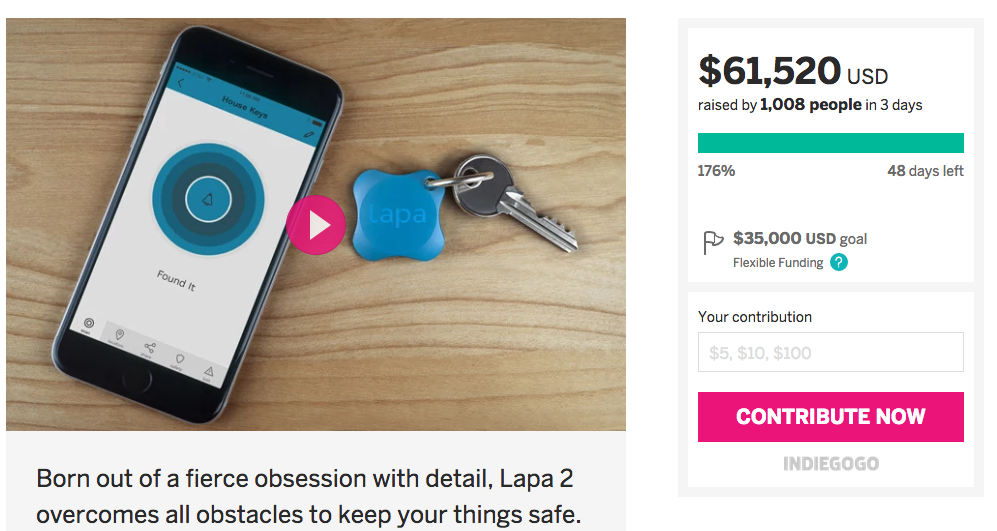Tap the back arrow on phone screen
Image resolution: width=997 pixels, height=531 pixels.
point(181,83)
